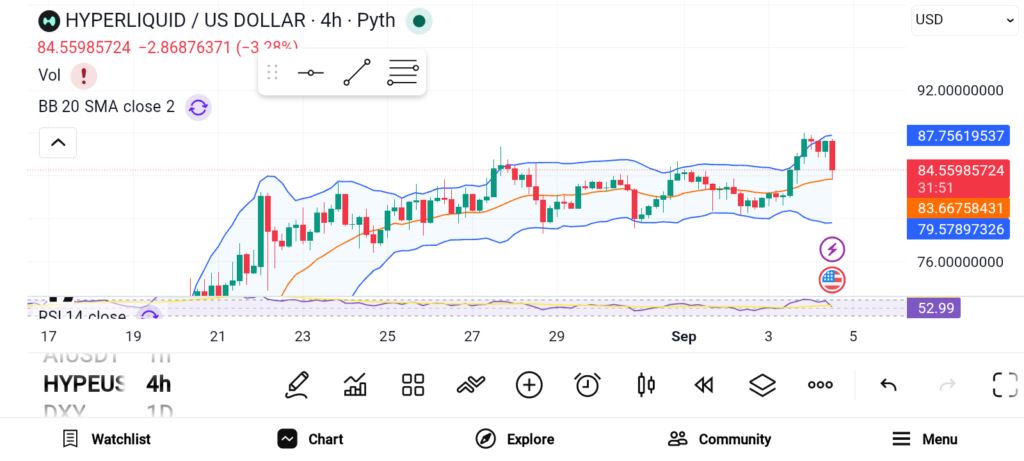Image resolution: width=1024 pixels, height=461 pixels.
Task: Open the chart type lines icon
Action: (471, 385)
